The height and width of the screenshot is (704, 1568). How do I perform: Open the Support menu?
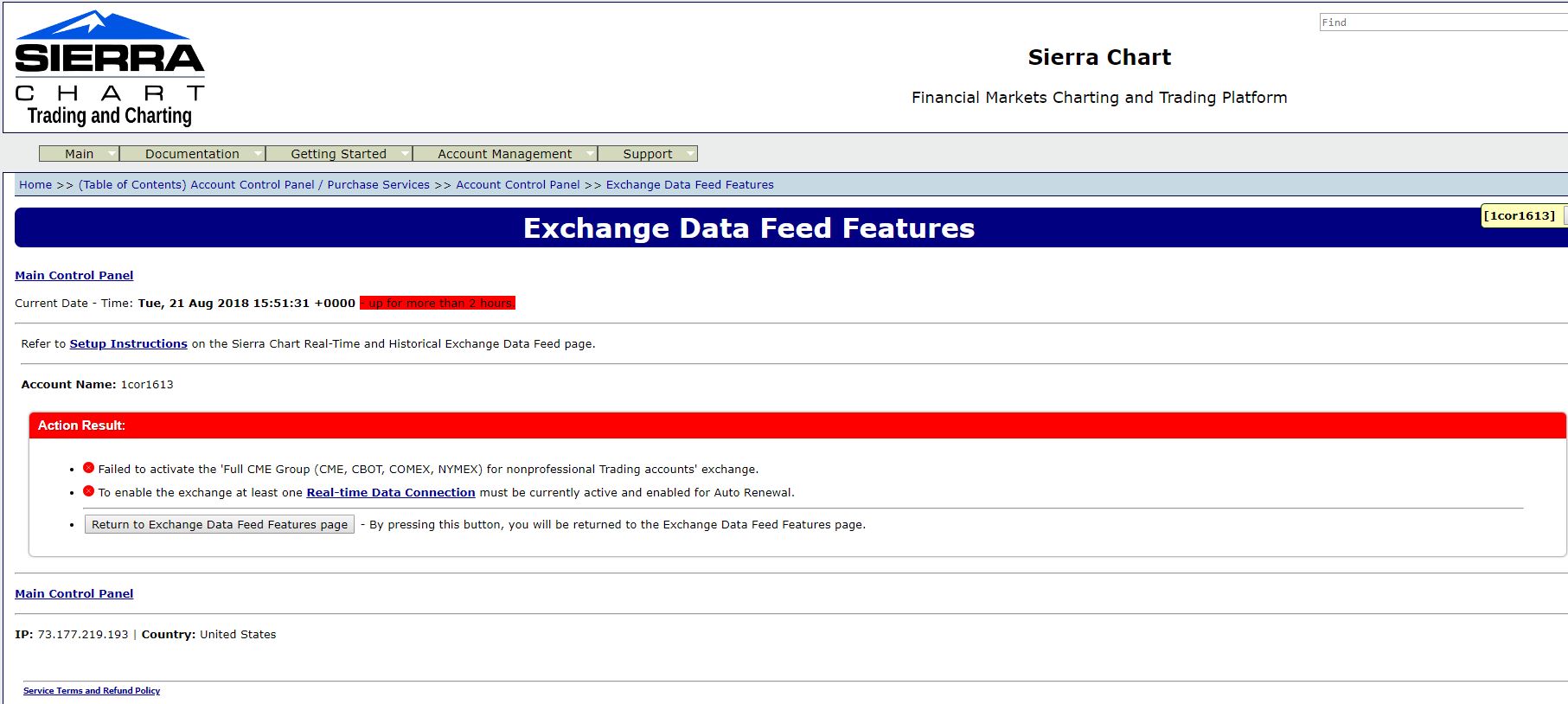tap(647, 154)
